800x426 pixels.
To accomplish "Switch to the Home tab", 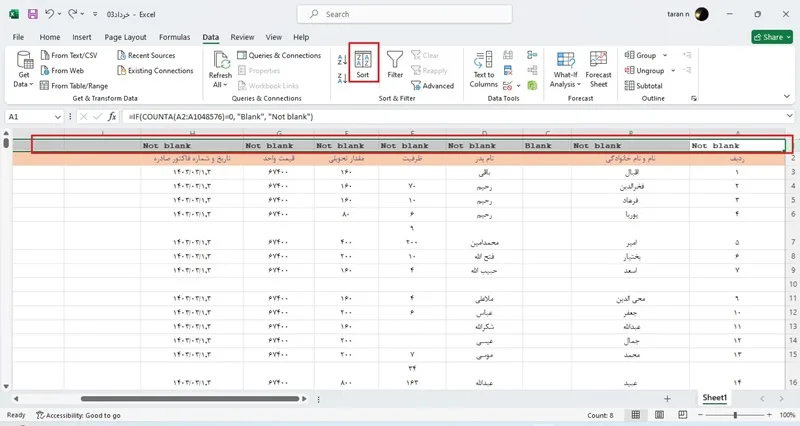I will pos(49,37).
